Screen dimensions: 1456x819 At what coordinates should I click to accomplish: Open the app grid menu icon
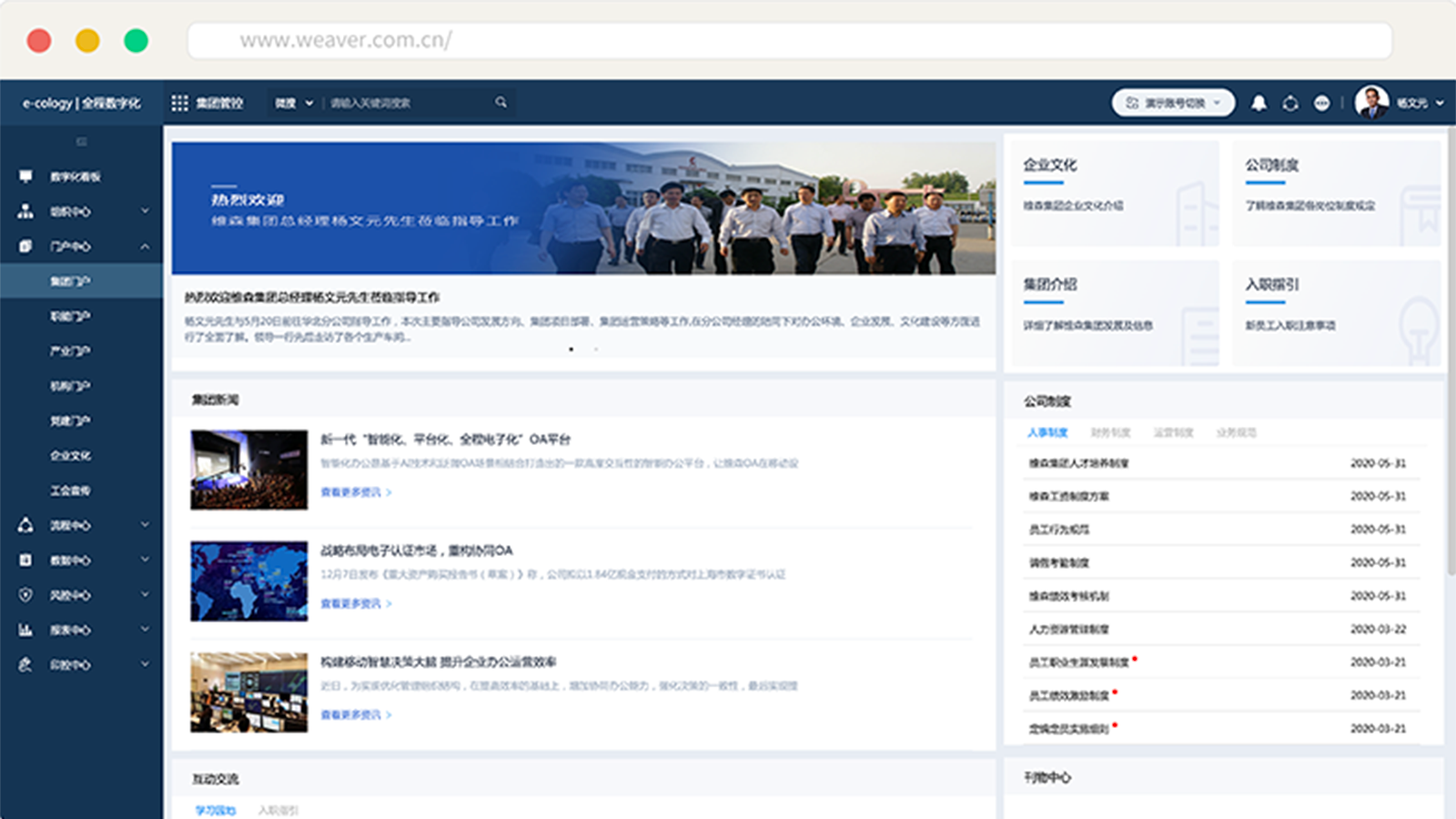coord(180,104)
